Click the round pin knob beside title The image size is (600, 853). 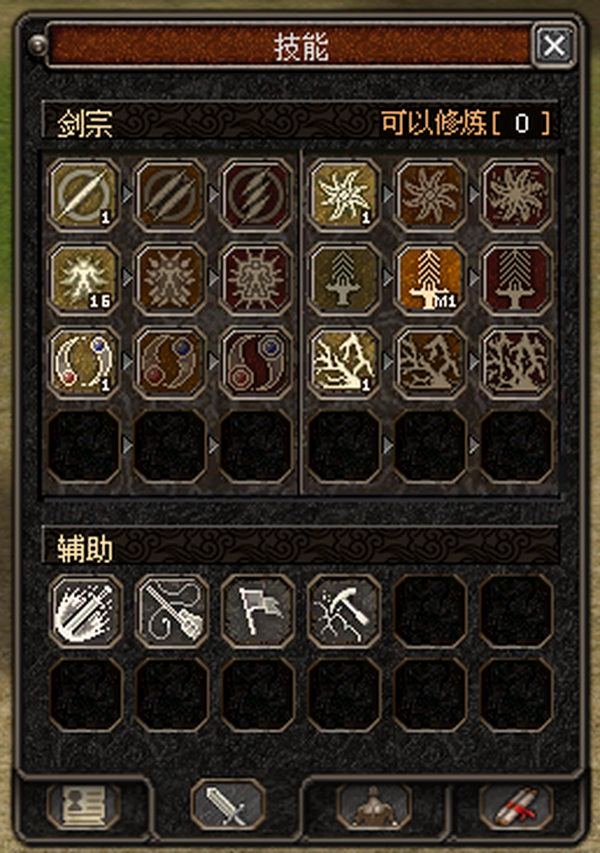(38, 45)
